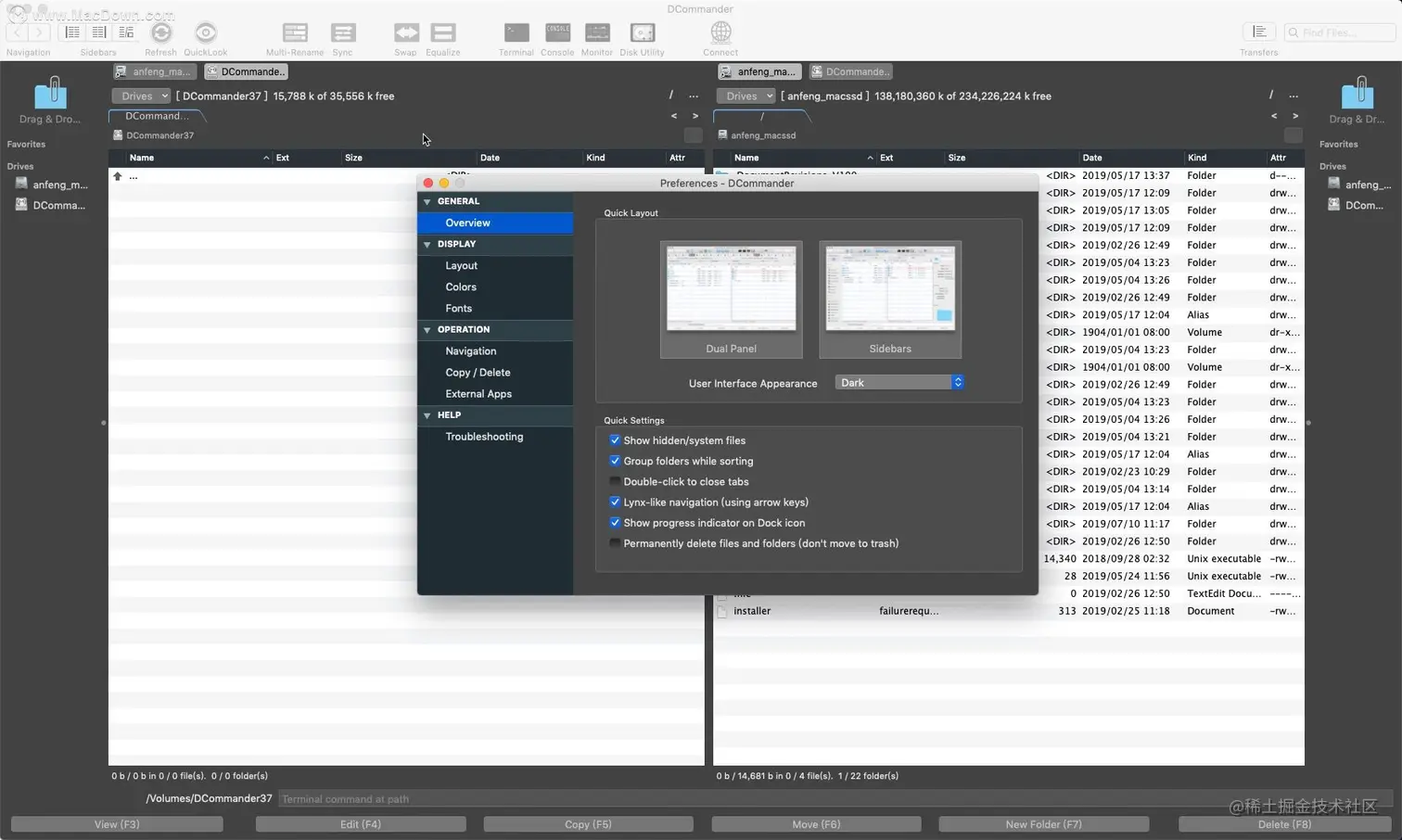This screenshot has width=1402, height=840.
Task: Toggle Show progress indicator on Dock icon
Action: click(x=615, y=523)
